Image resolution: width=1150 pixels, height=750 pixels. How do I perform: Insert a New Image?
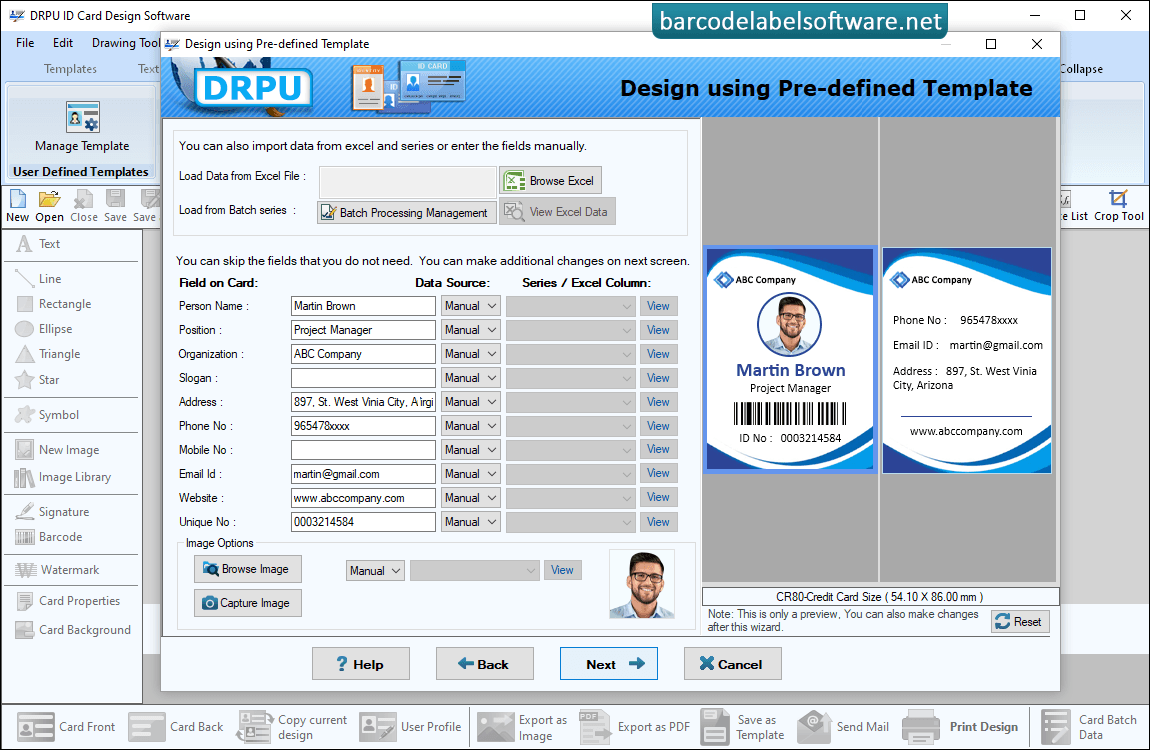pos(58,450)
